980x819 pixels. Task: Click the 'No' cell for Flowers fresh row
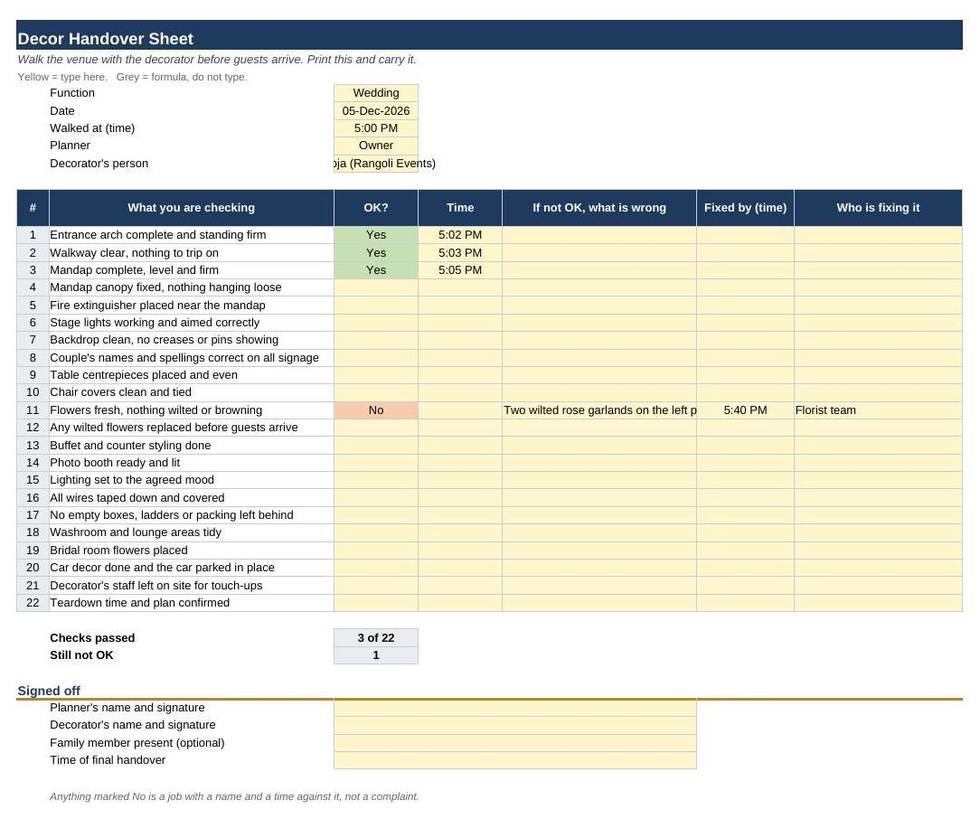pos(376,410)
